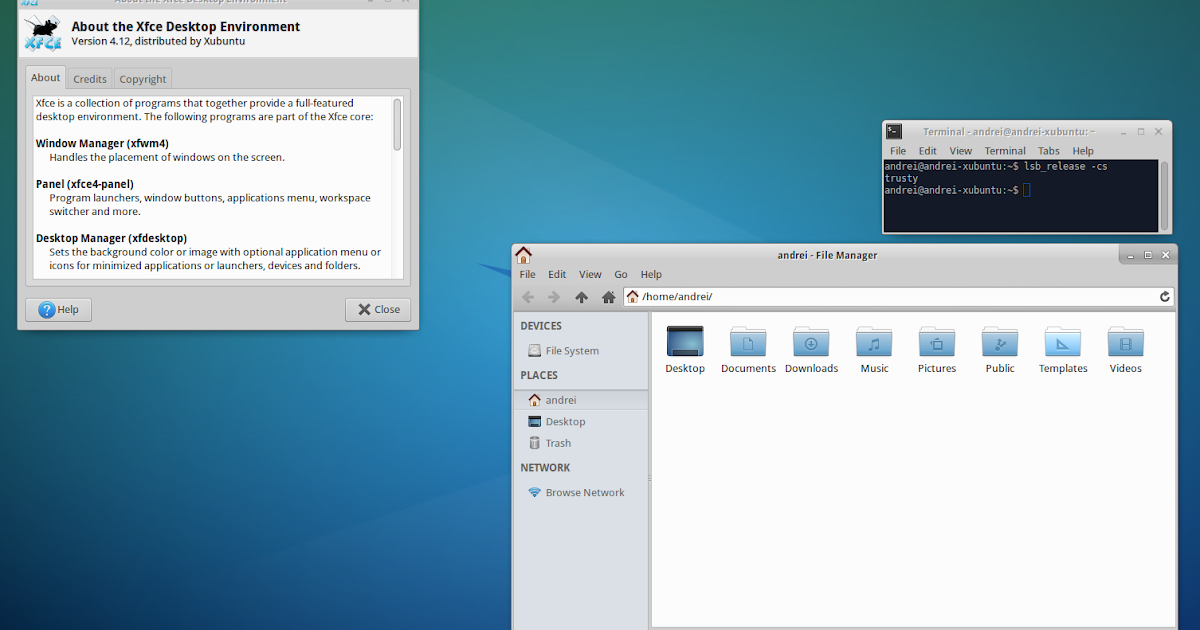Reload the current folder view
The image size is (1200, 630).
click(1164, 296)
